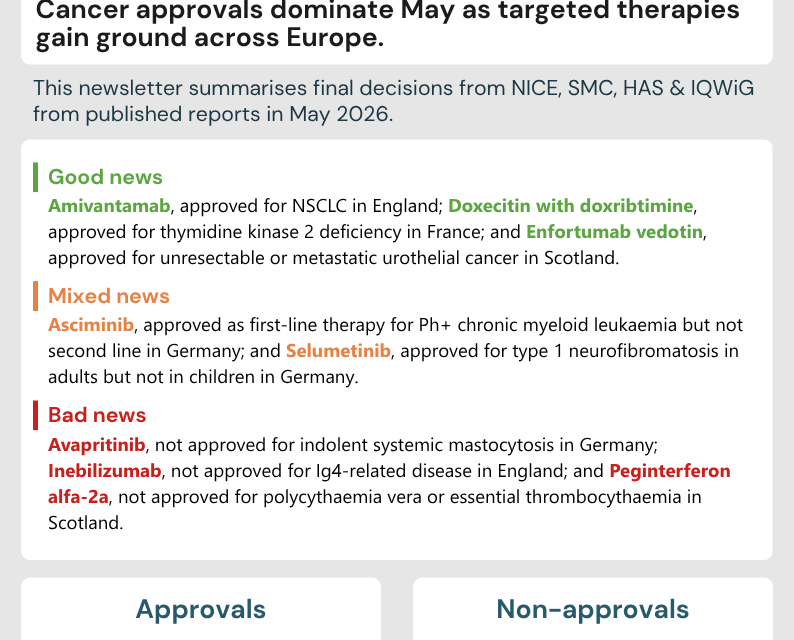Open the Selumetinib entry
This screenshot has width=794, height=640.
click(x=338, y=351)
